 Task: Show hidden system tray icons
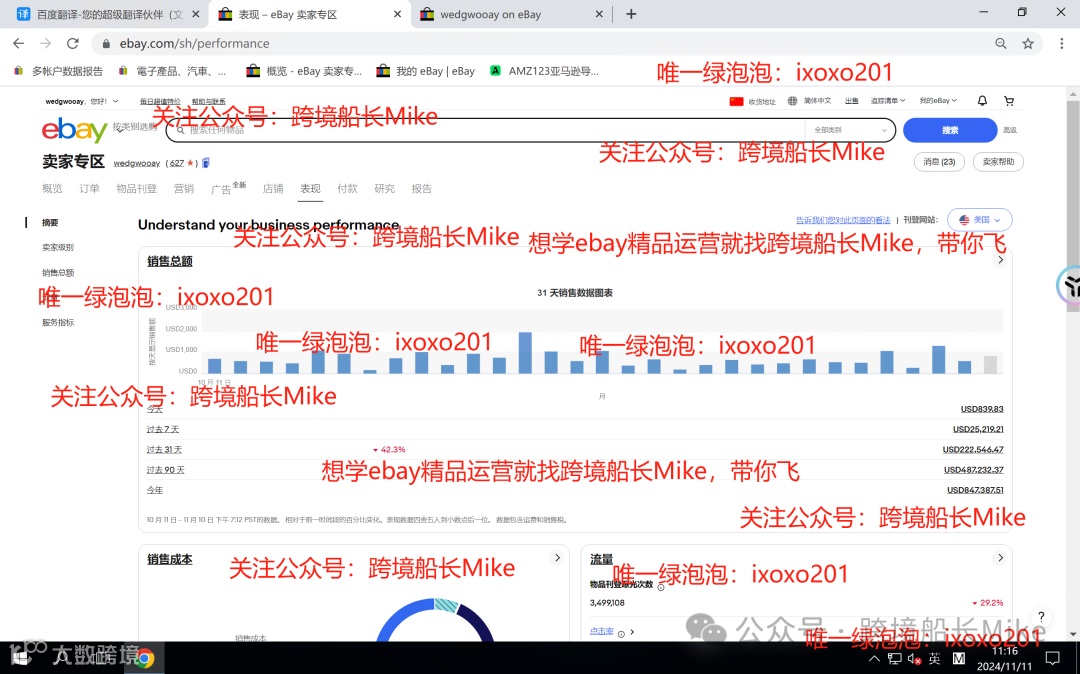874,659
